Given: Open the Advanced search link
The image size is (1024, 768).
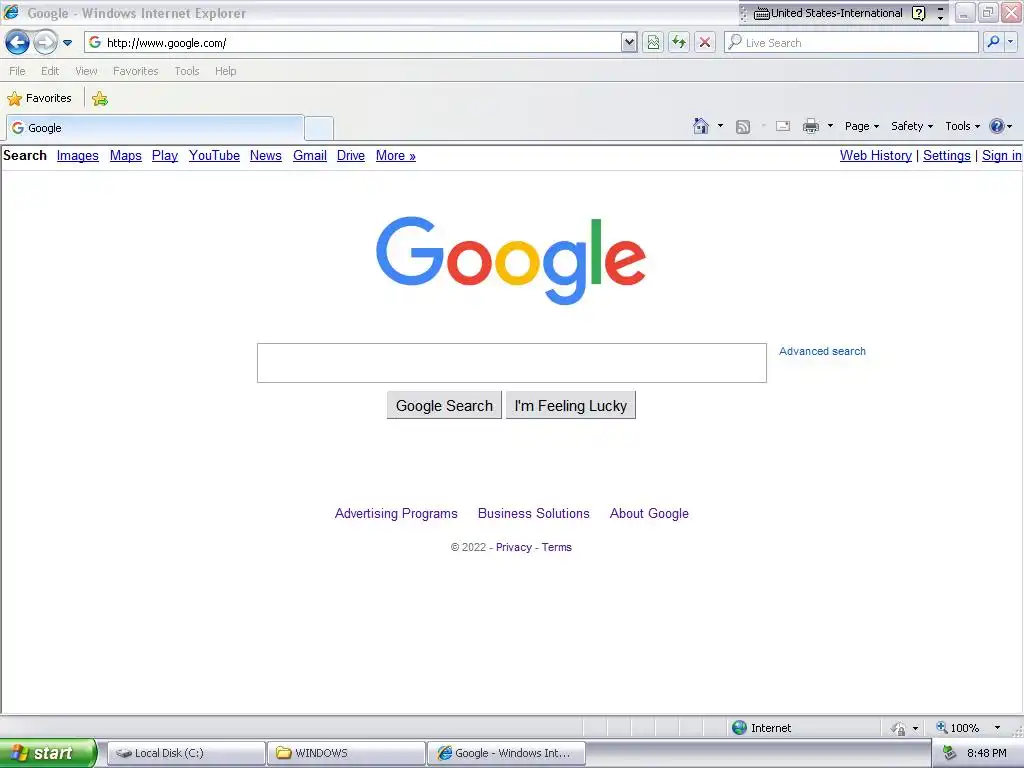Looking at the screenshot, I should 822,351.
